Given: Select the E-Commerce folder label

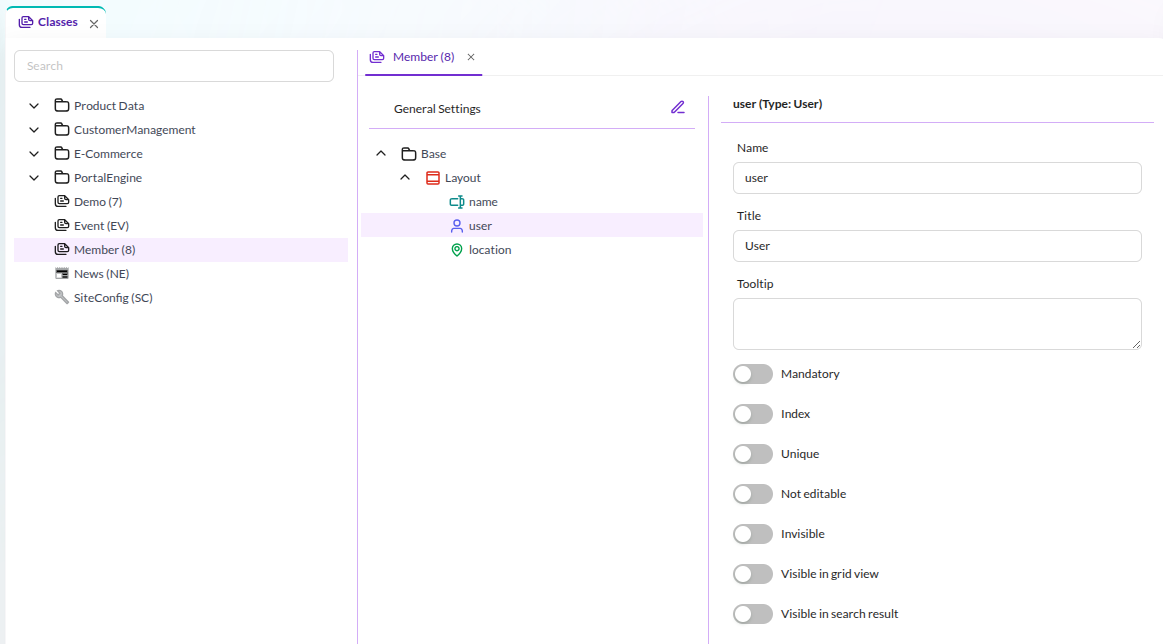Looking at the screenshot, I should click(x=108, y=154).
